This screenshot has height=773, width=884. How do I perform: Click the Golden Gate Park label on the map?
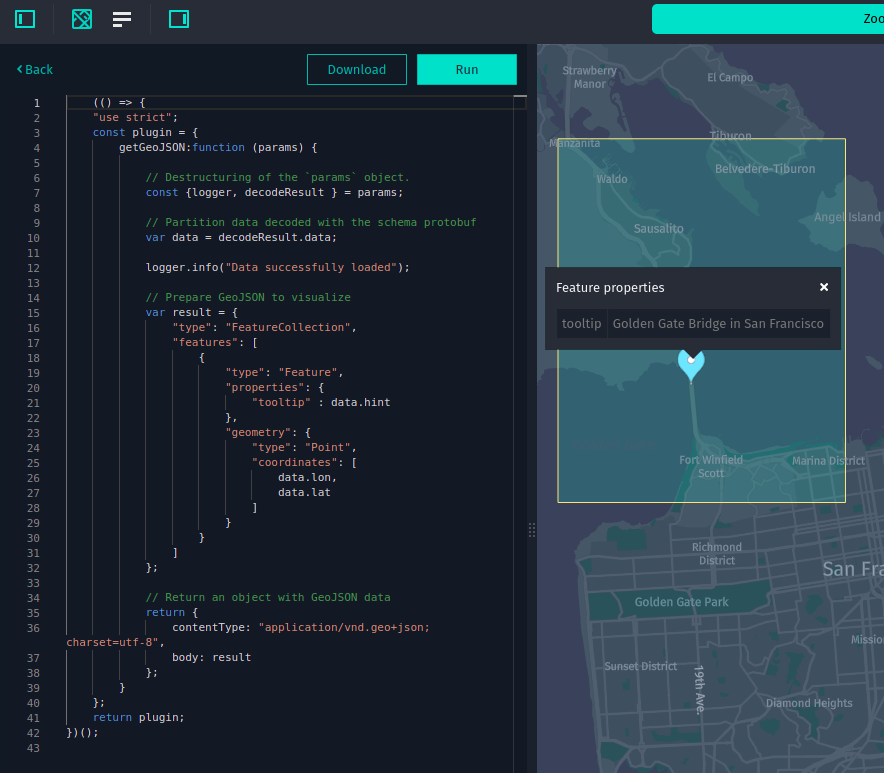681,602
